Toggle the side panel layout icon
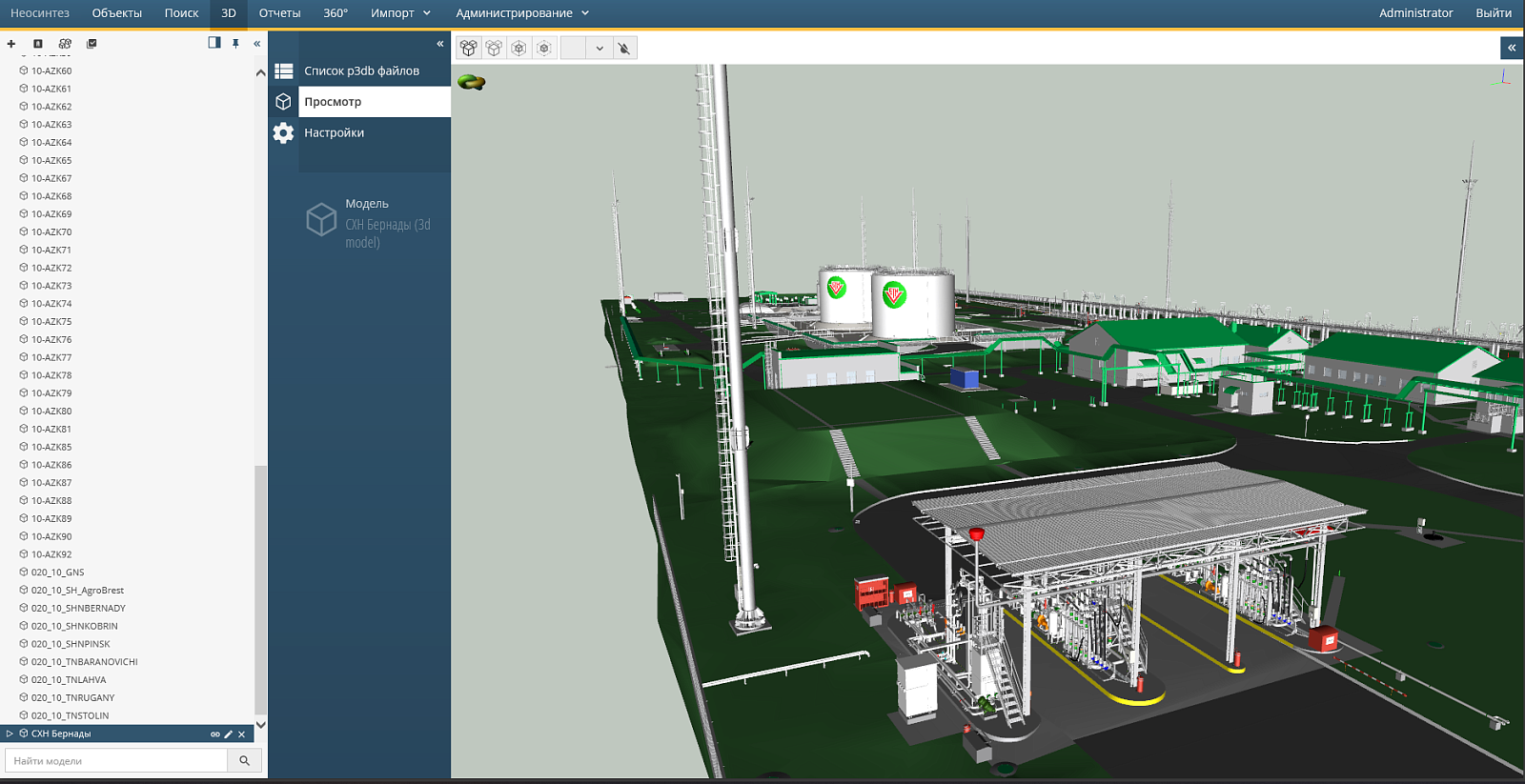Image resolution: width=1525 pixels, height=784 pixels. [214, 43]
